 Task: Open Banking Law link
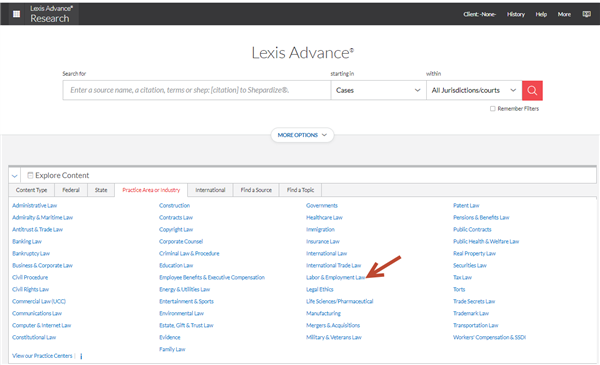(x=27, y=241)
